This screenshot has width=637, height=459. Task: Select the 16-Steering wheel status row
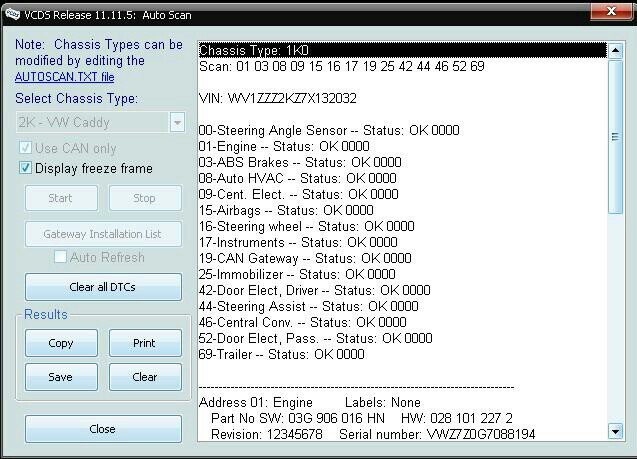pyautogui.click(x=403, y=226)
